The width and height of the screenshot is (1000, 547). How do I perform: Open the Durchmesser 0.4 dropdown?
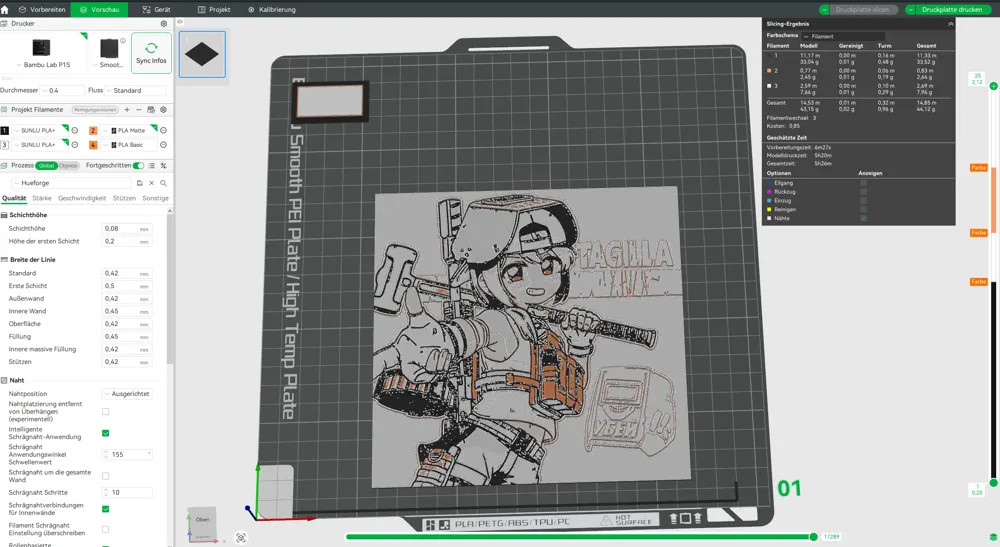(x=63, y=91)
